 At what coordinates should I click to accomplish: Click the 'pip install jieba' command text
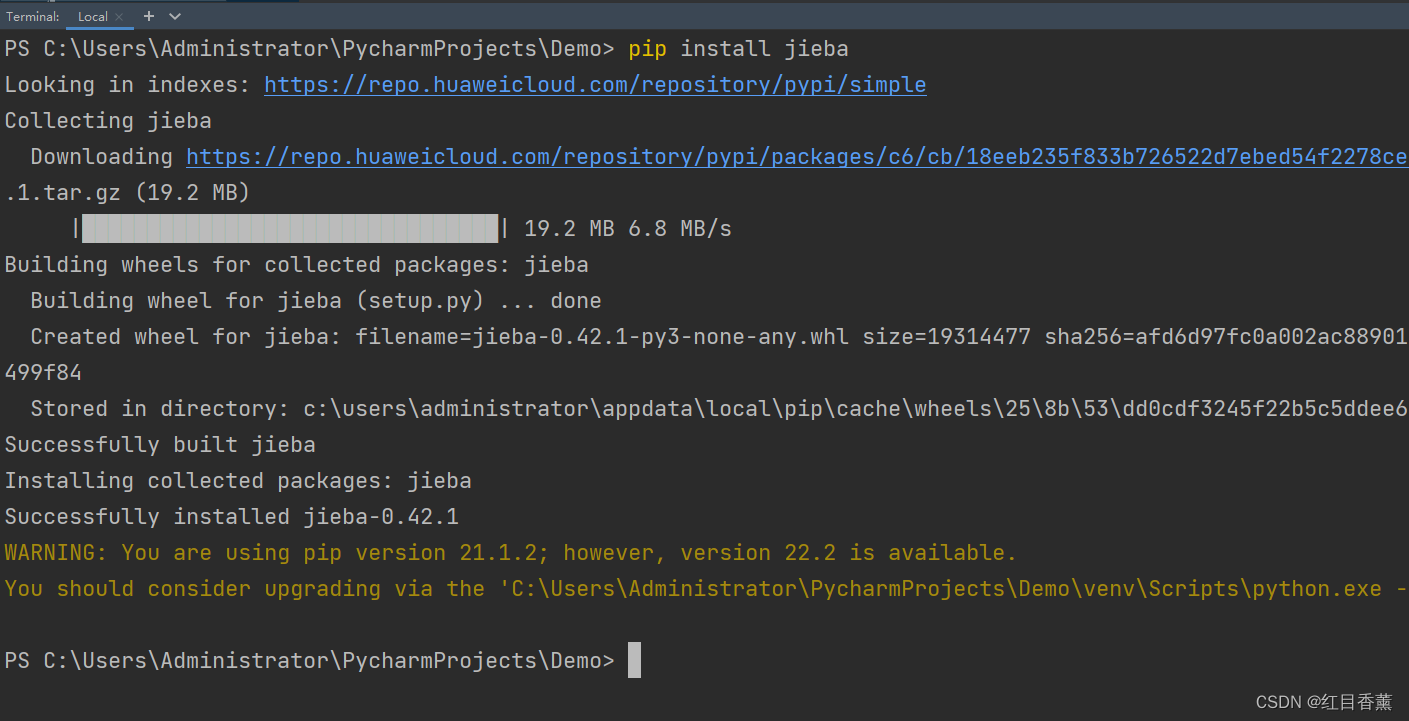[x=737, y=48]
